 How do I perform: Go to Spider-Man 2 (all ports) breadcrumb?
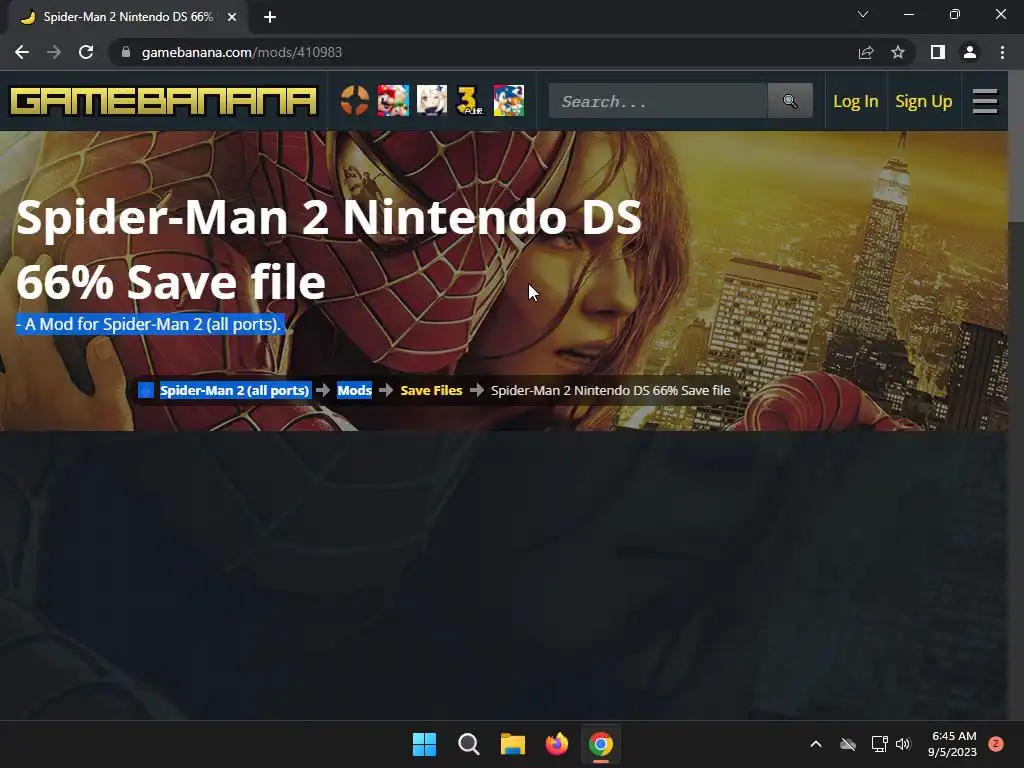(234, 391)
